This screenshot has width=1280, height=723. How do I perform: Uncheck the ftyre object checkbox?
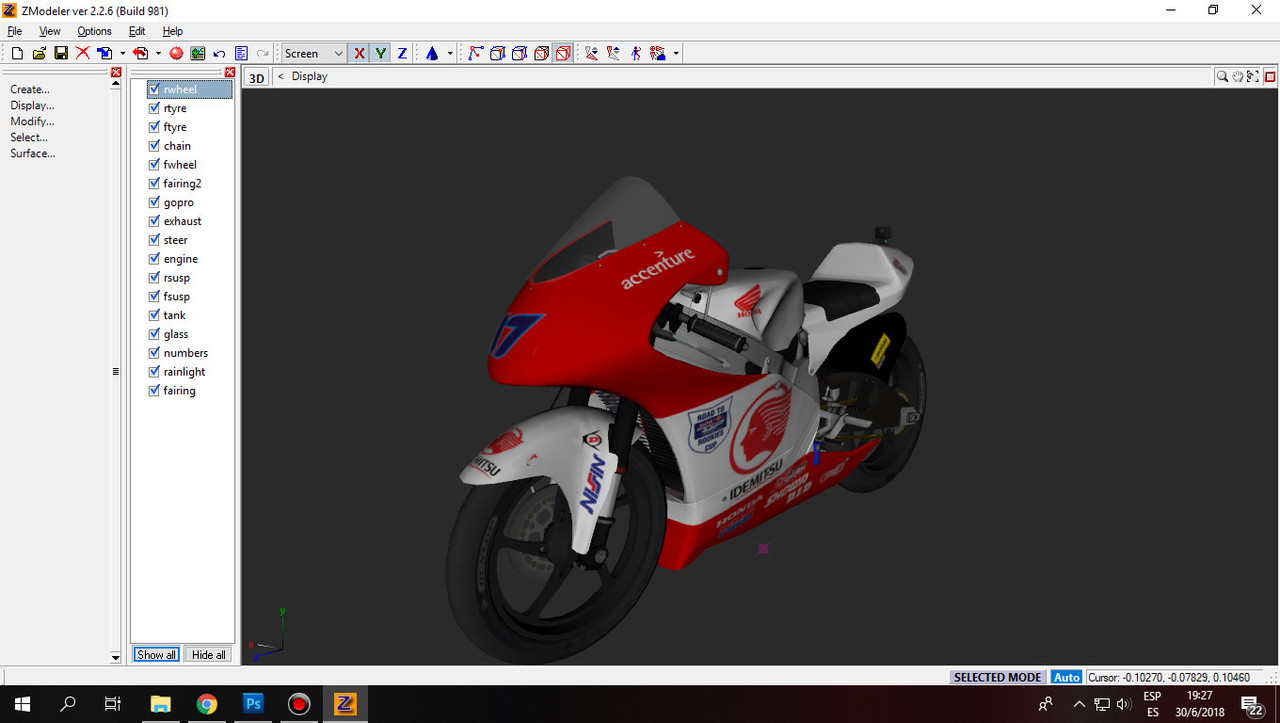click(154, 127)
